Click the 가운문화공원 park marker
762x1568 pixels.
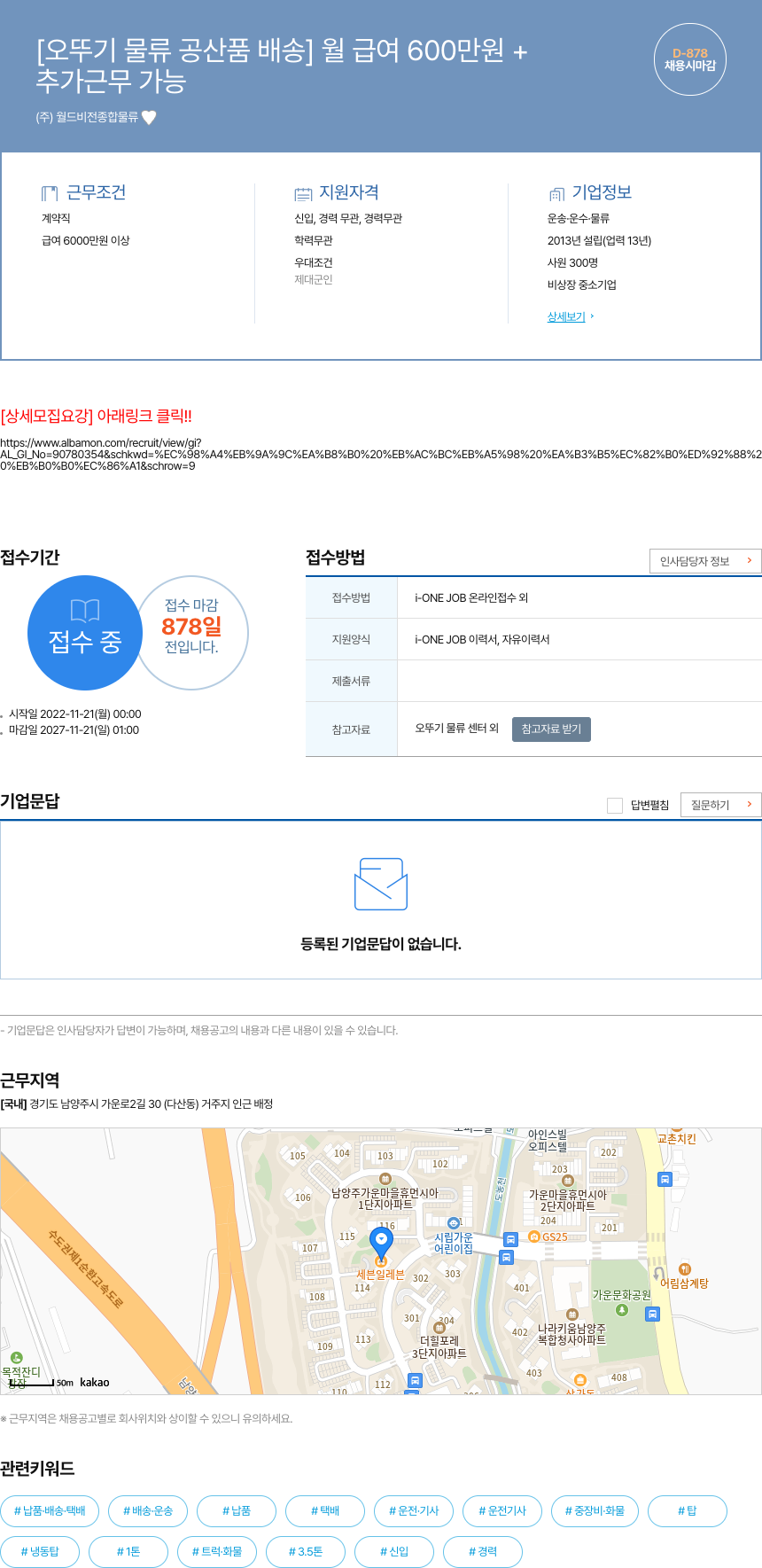(622, 1309)
